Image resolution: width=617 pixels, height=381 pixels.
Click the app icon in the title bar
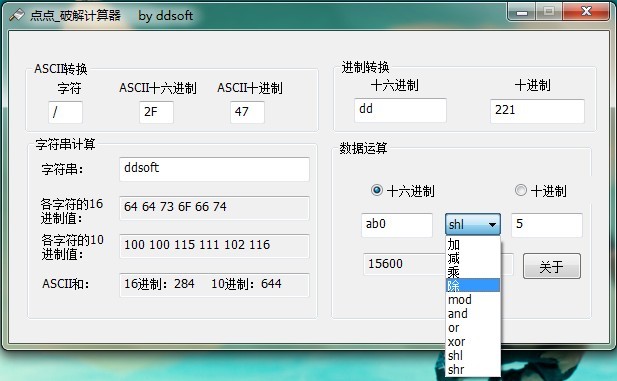pos(17,15)
